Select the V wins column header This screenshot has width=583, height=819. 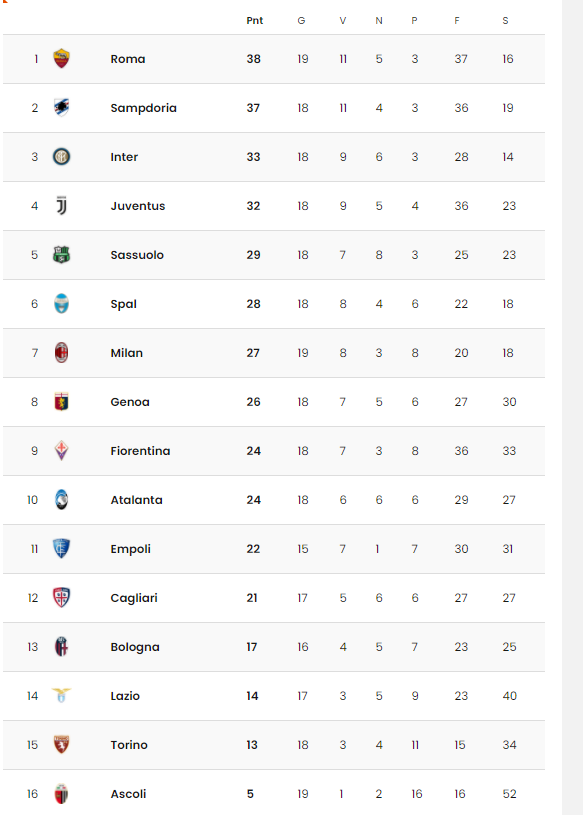pyautogui.click(x=343, y=20)
